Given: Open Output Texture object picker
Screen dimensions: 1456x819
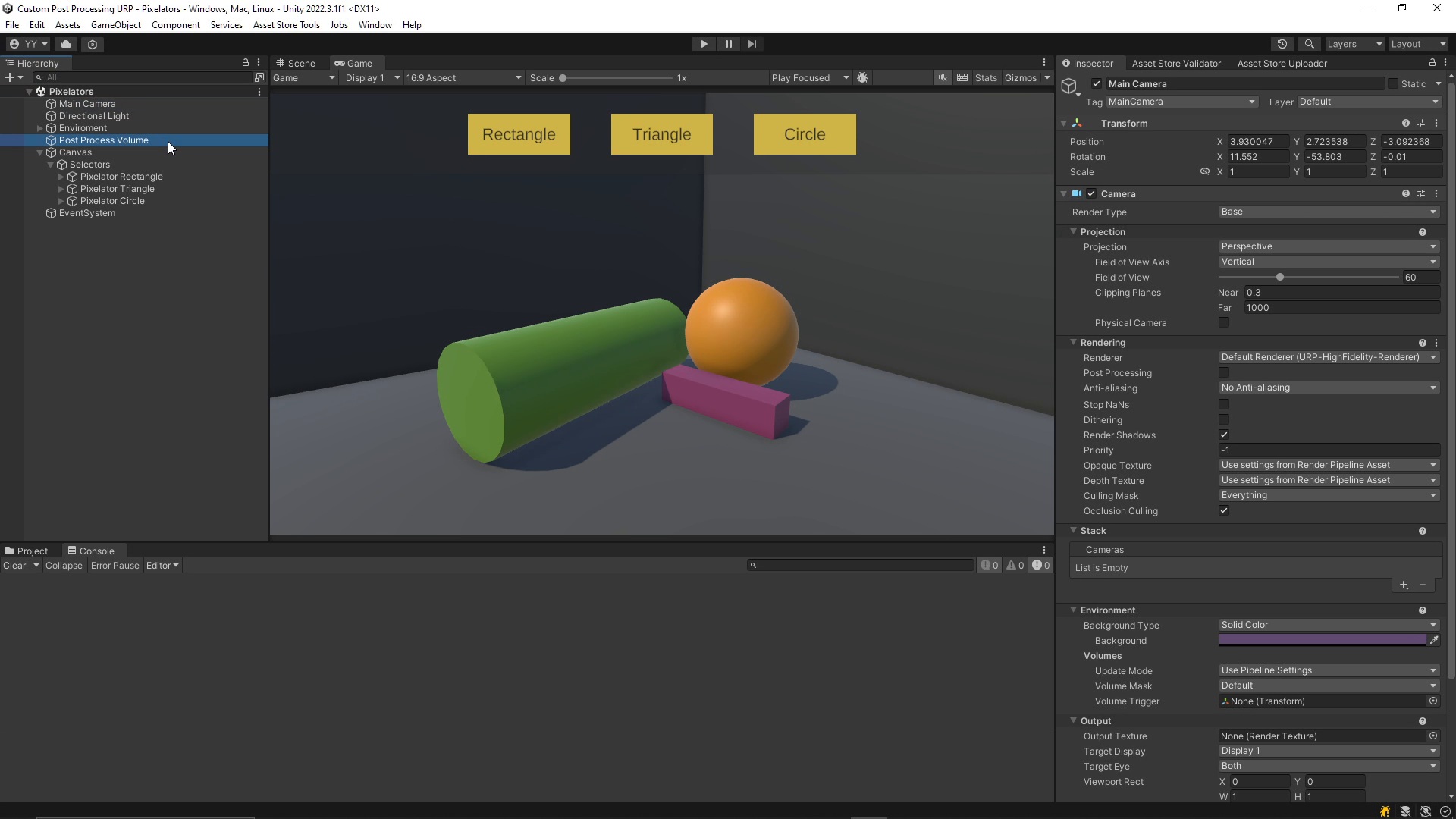Looking at the screenshot, I should coord(1433,736).
